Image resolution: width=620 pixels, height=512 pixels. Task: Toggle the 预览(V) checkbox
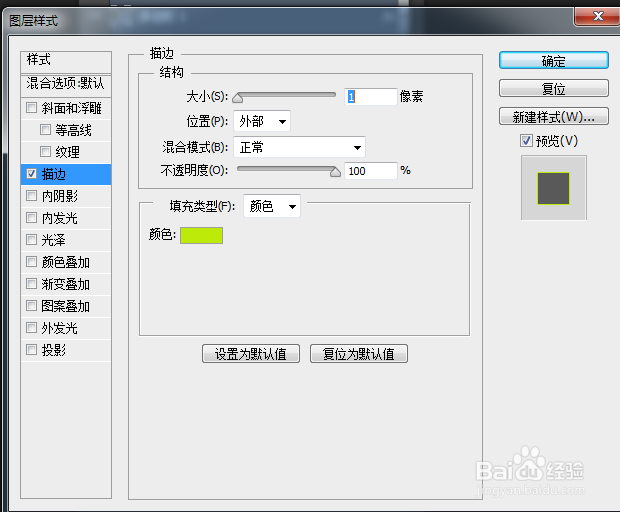[526, 140]
